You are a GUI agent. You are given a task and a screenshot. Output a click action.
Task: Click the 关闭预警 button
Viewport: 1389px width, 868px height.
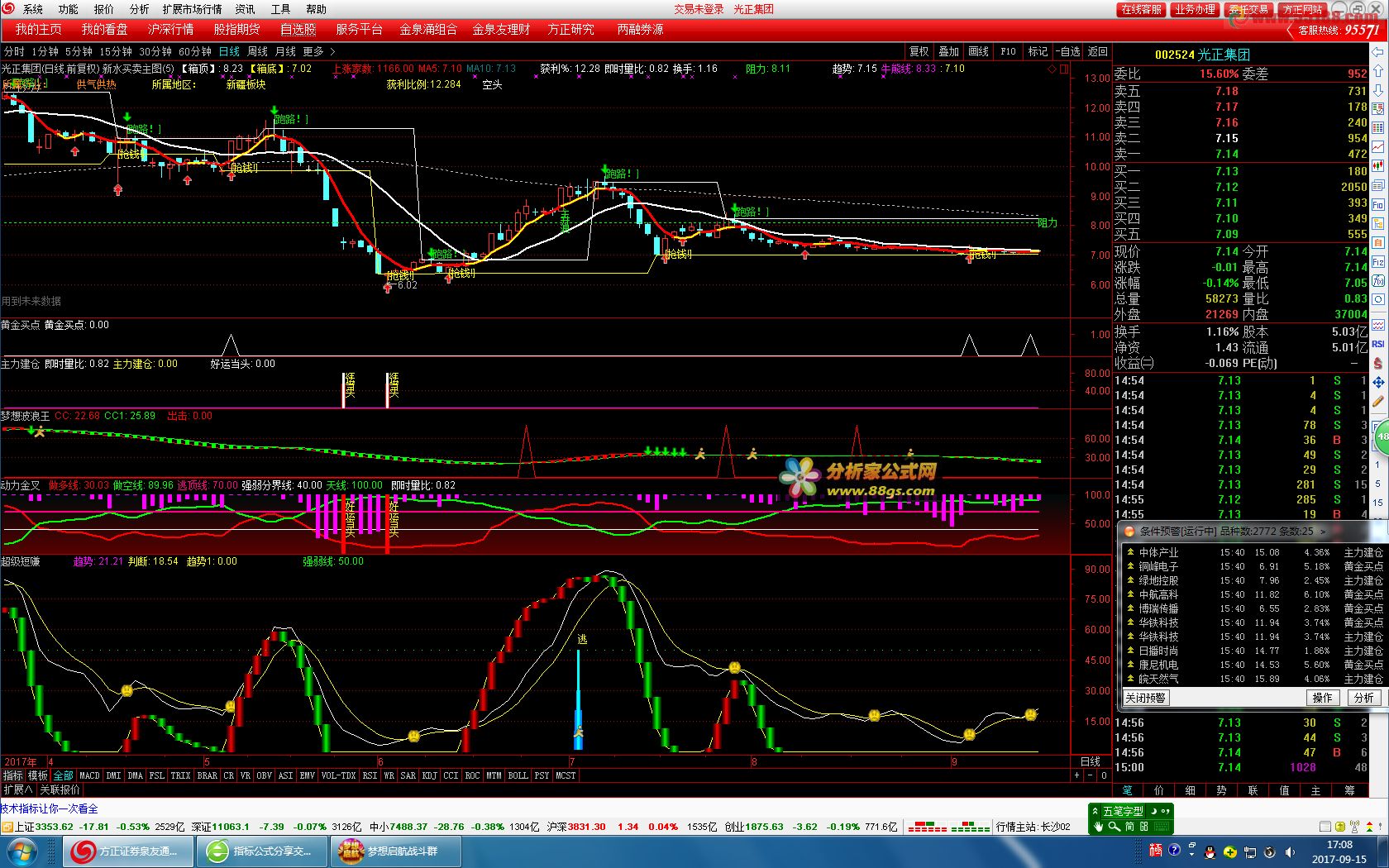[1145, 698]
